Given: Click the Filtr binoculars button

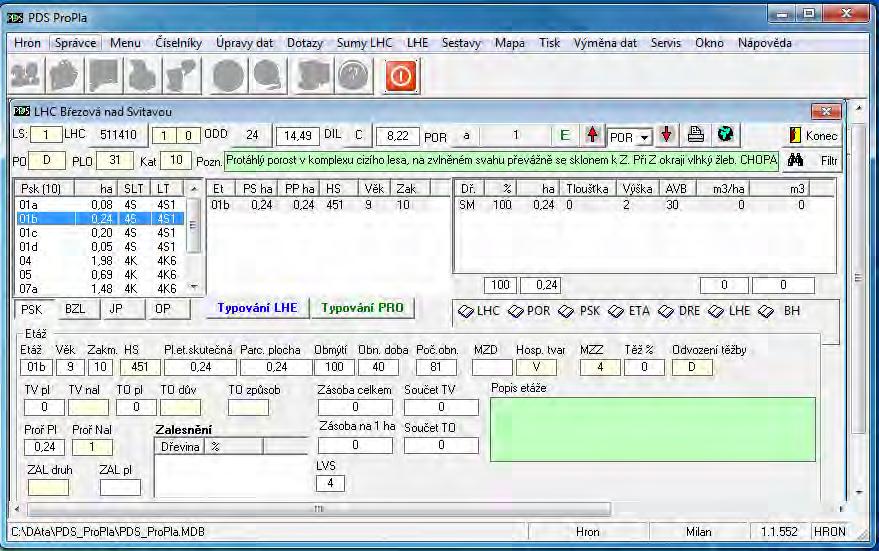Looking at the screenshot, I should click(x=812, y=161).
